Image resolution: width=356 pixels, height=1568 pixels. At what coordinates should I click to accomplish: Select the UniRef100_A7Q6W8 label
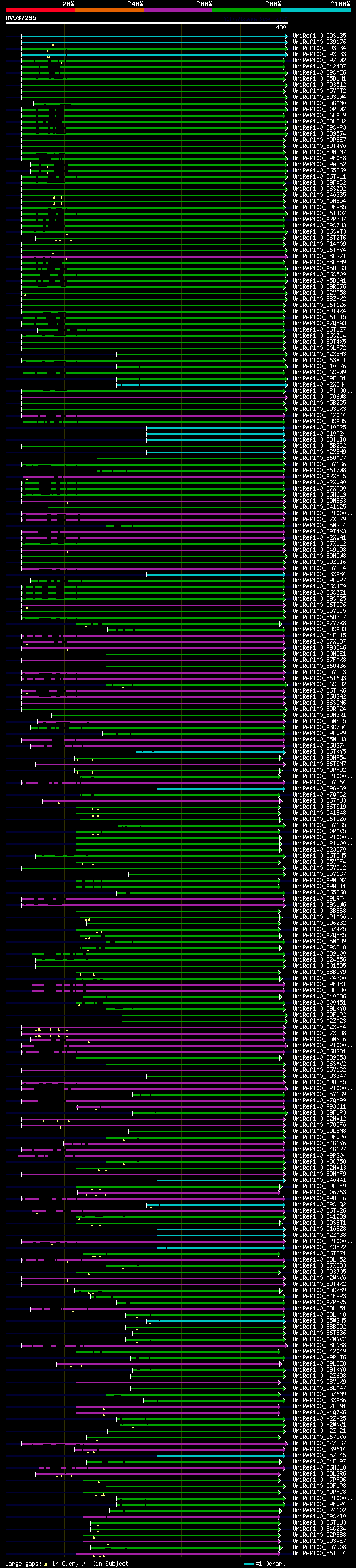pyautogui.click(x=319, y=397)
